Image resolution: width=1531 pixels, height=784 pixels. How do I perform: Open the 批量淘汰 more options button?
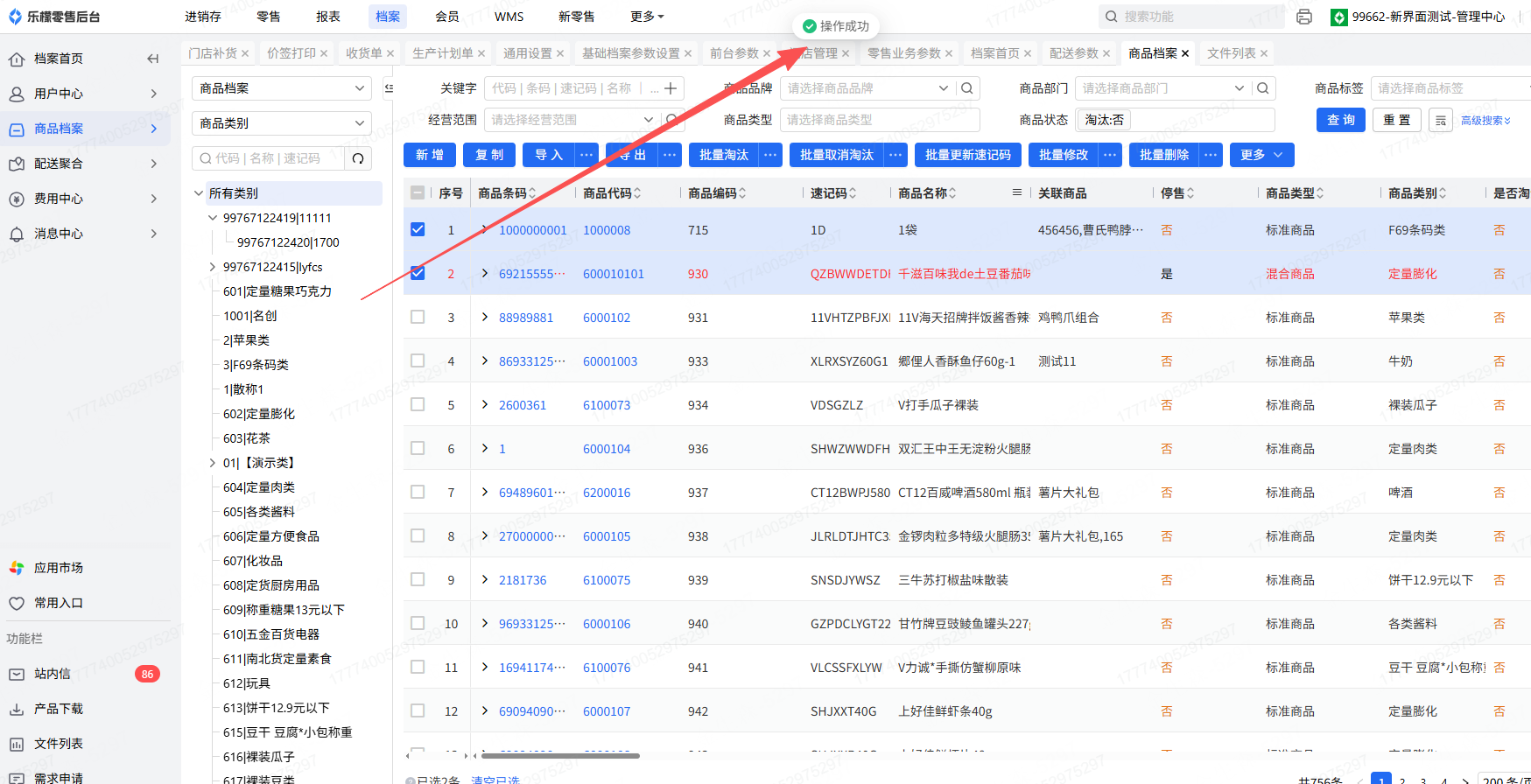coord(770,155)
